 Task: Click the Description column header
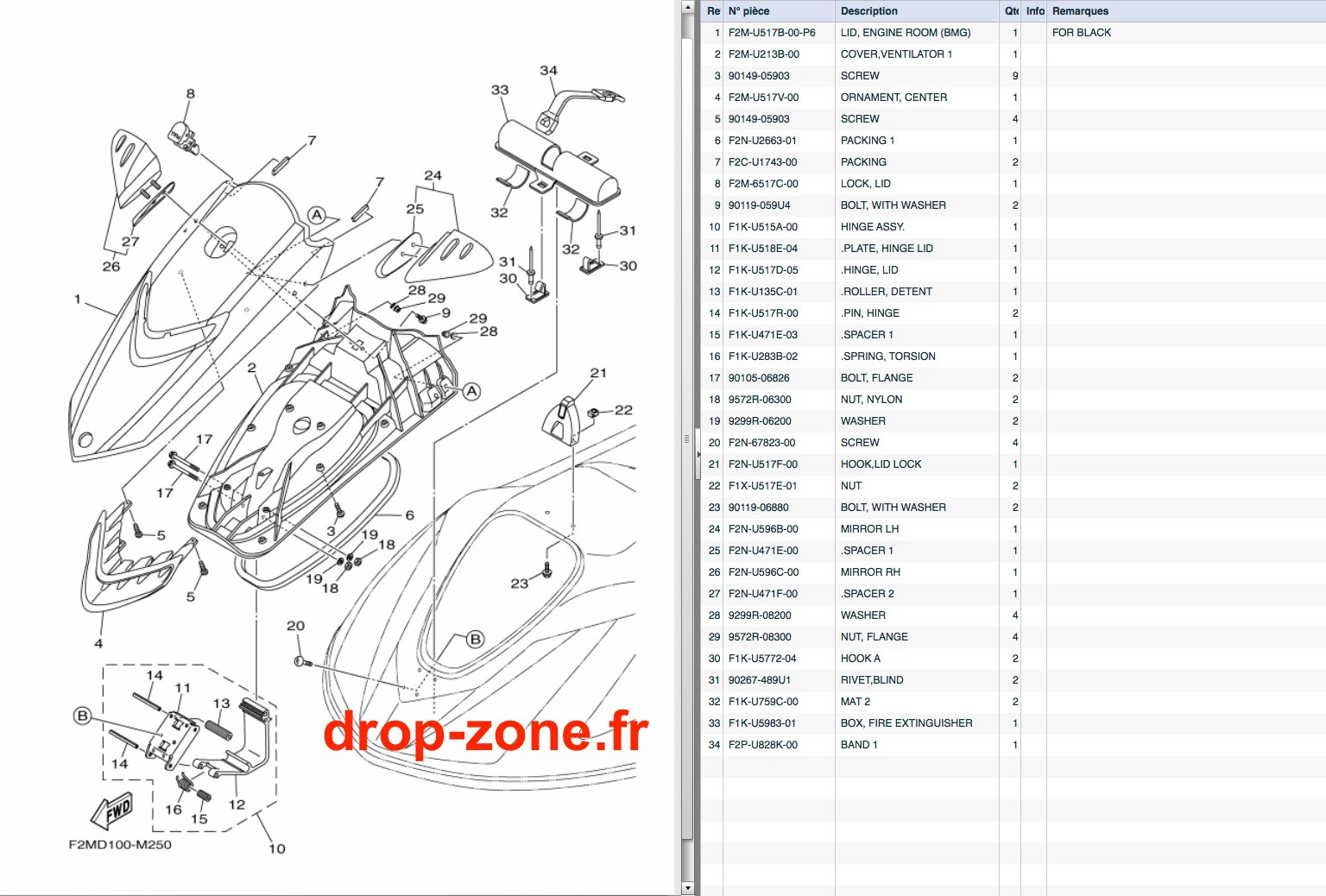tap(917, 11)
